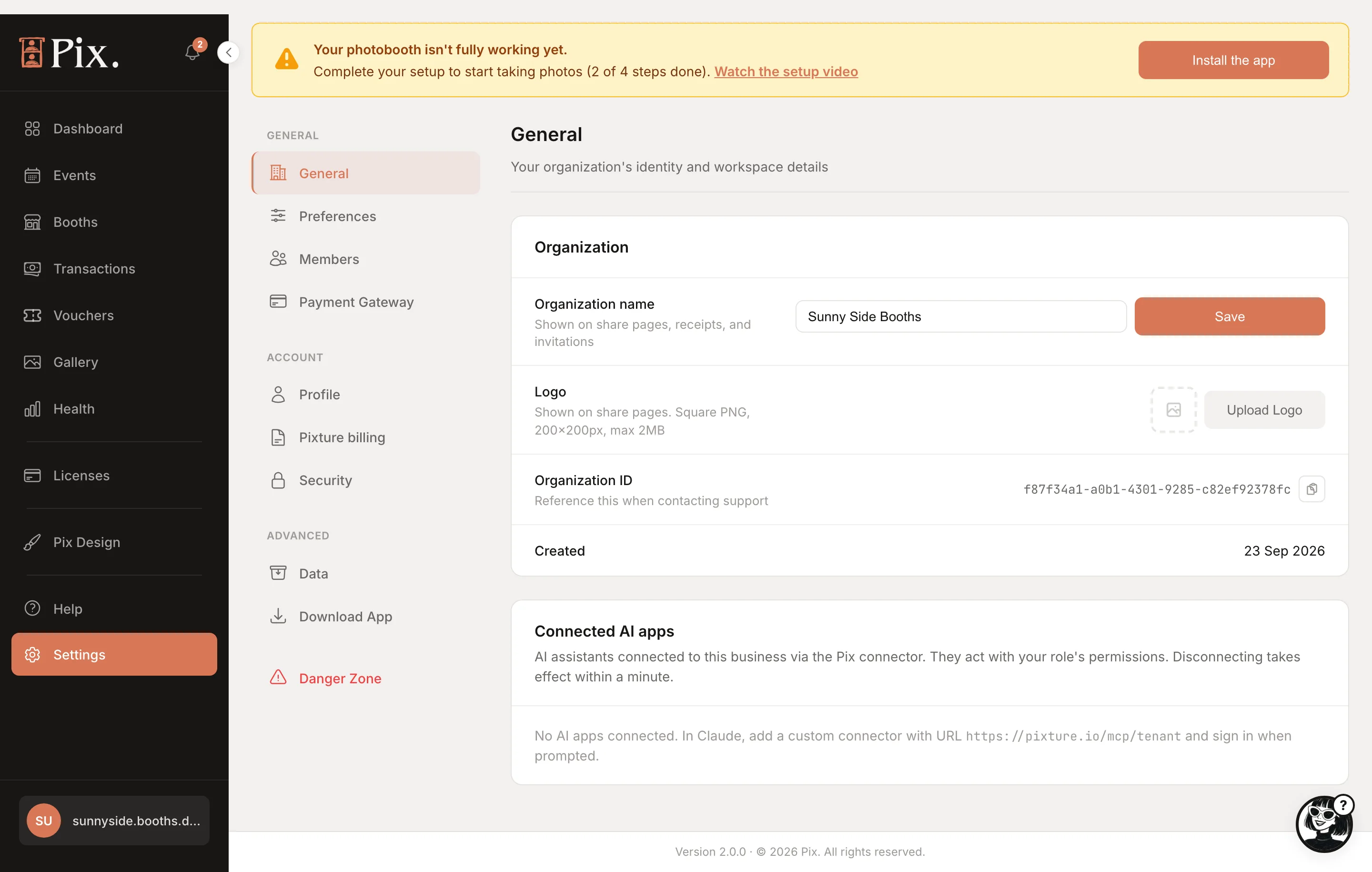
Task: Click the Pix logo
Action: (69, 53)
